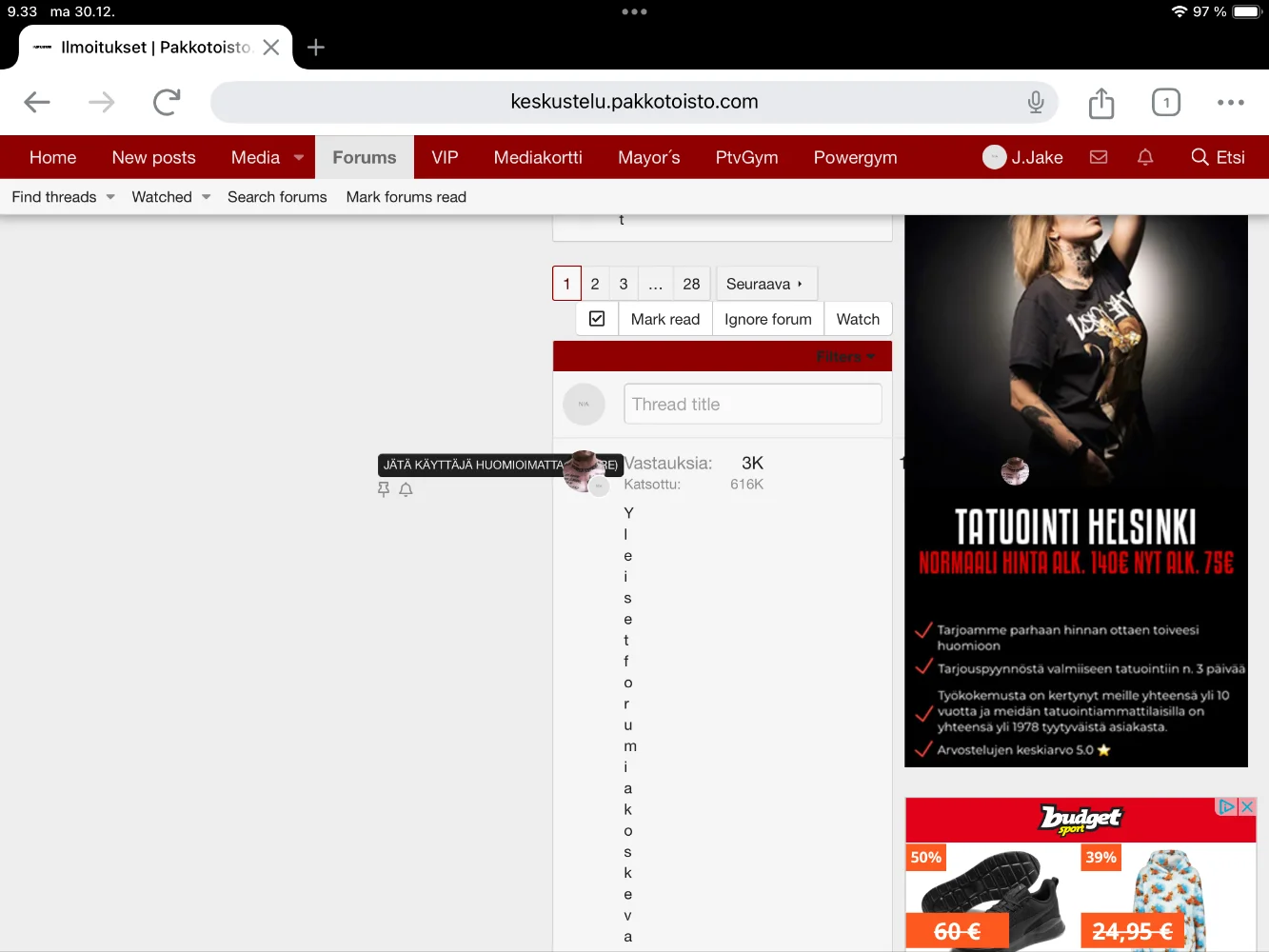
Task: Click the Mark read button
Action: coord(664,319)
